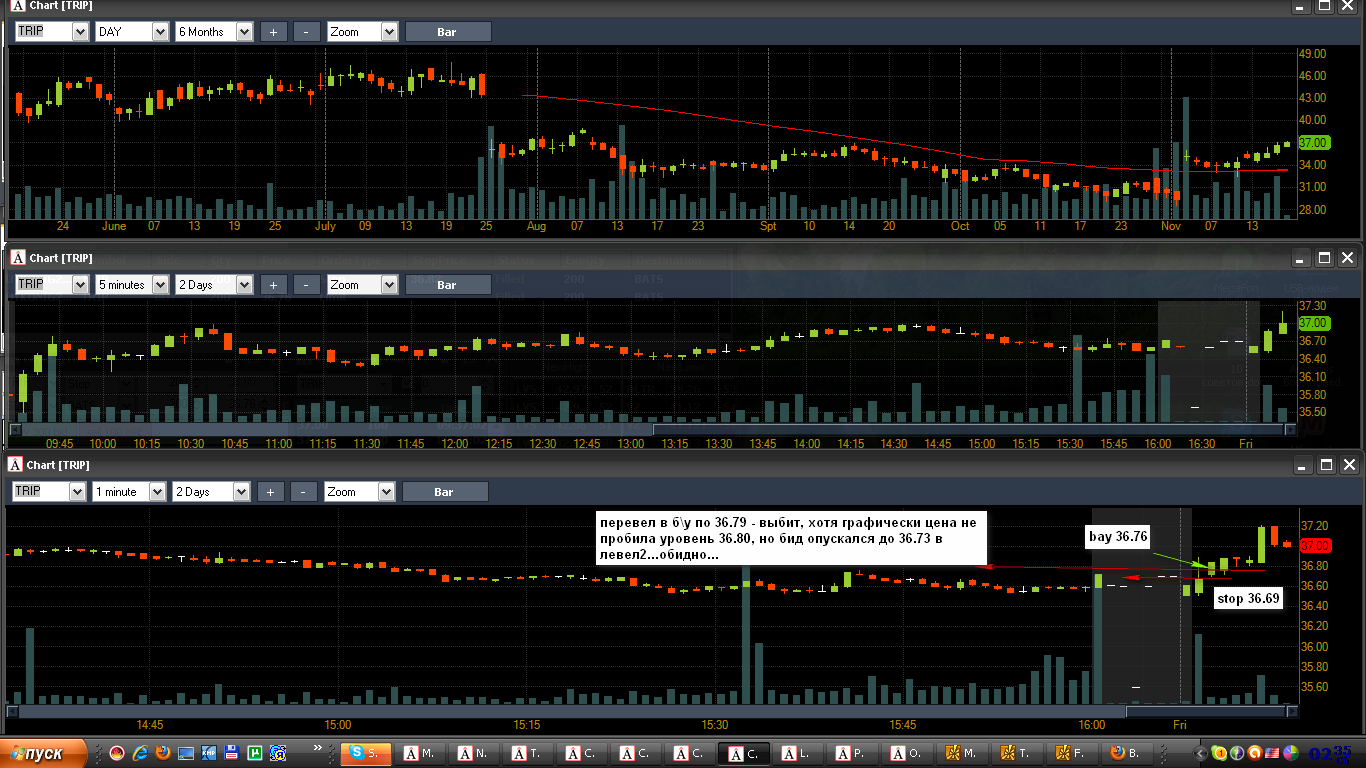This screenshot has width=1366, height=768.
Task: Click the plus button in the 1 minute chart
Action: 271,492
